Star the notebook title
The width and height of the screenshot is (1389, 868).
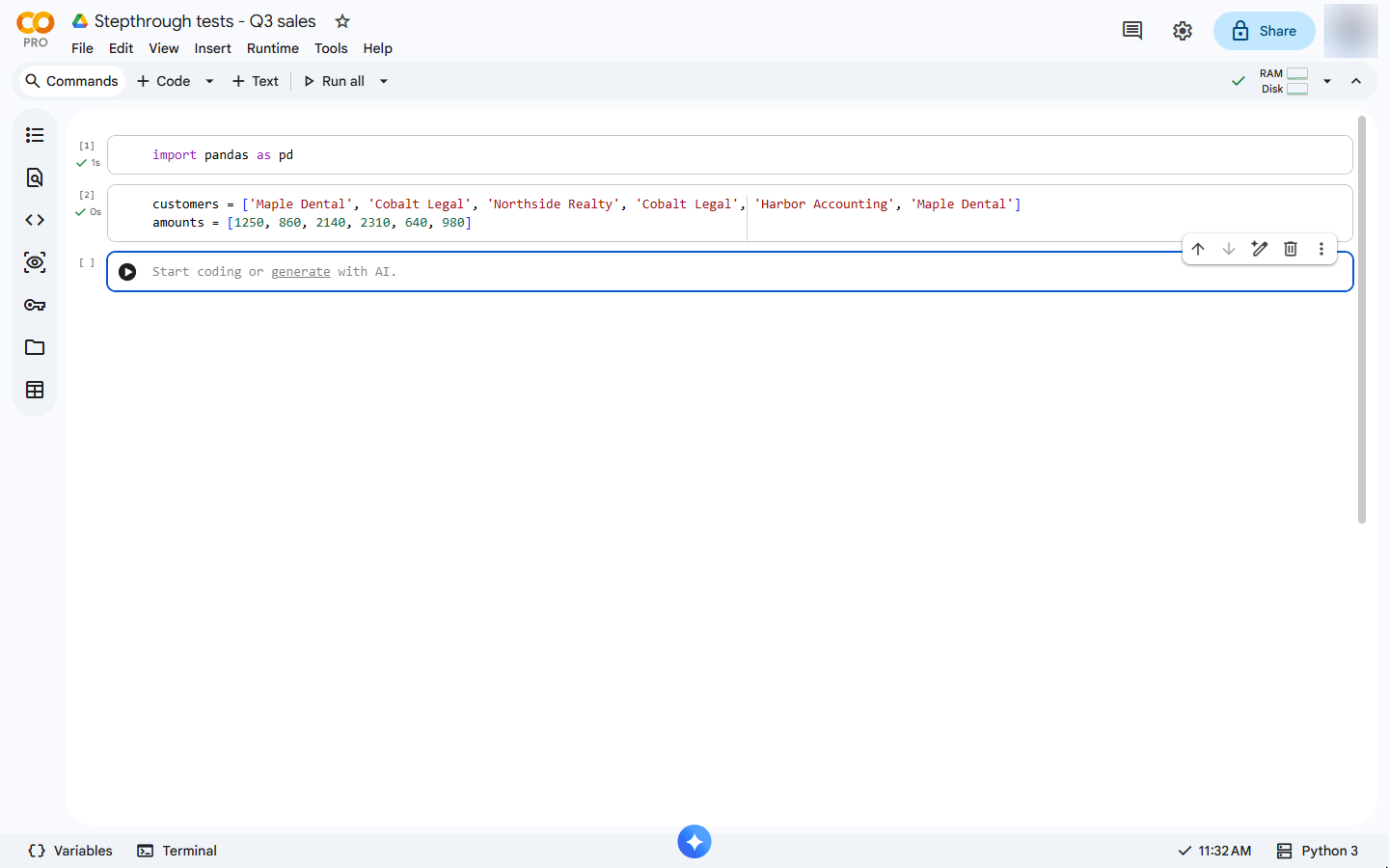(x=342, y=21)
